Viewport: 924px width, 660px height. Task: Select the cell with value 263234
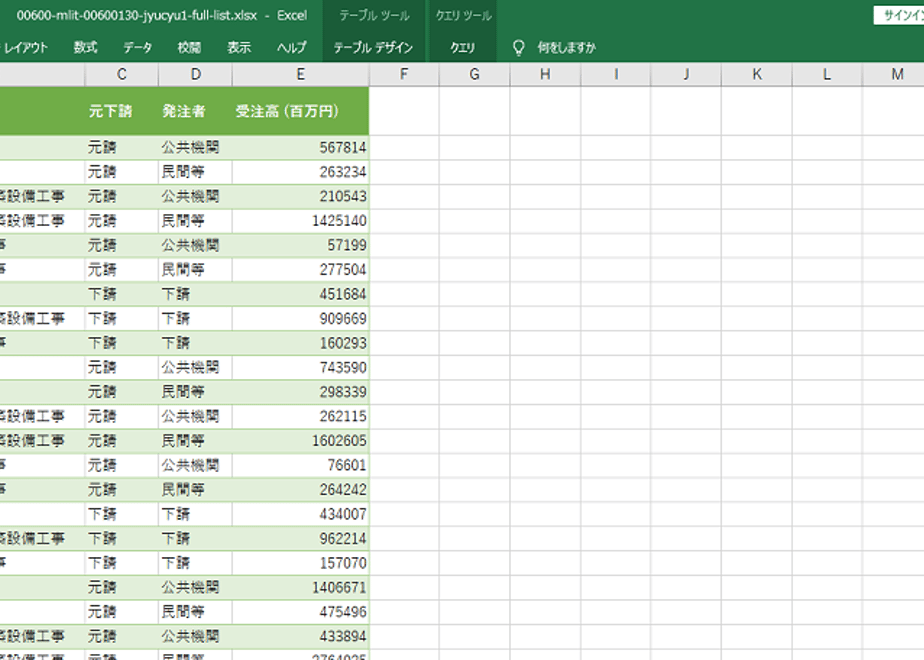[x=301, y=172]
